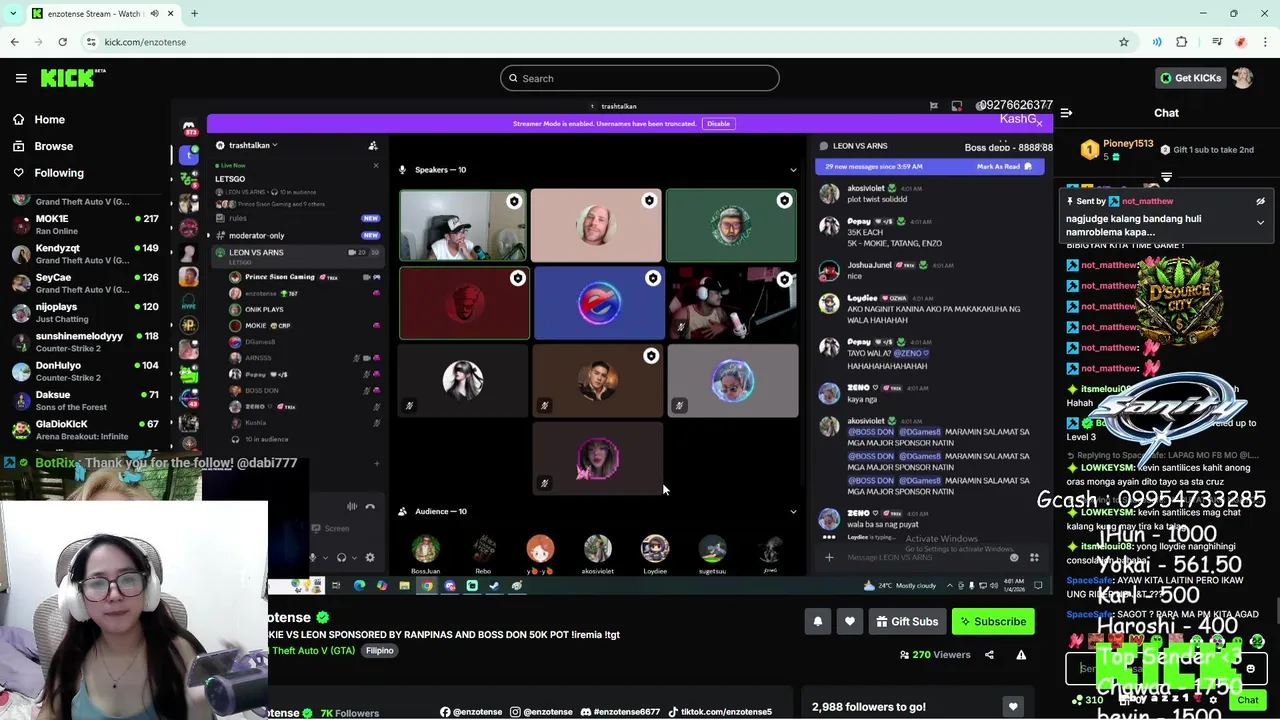1280x720 pixels.
Task: Open nijoplays channel in following list
Action: [85, 312]
